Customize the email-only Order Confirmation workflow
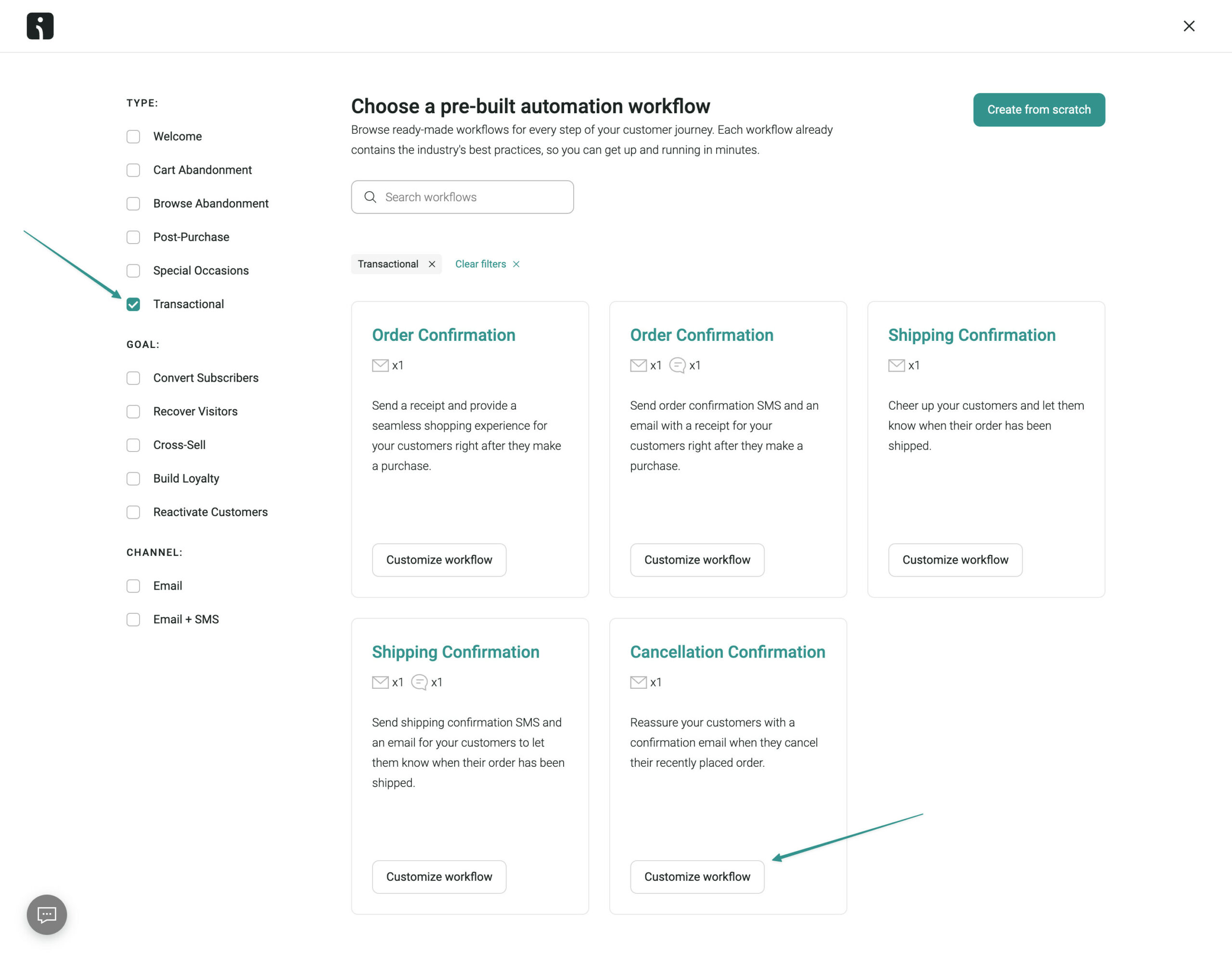Image resolution: width=1232 pixels, height=955 pixels. [439, 560]
